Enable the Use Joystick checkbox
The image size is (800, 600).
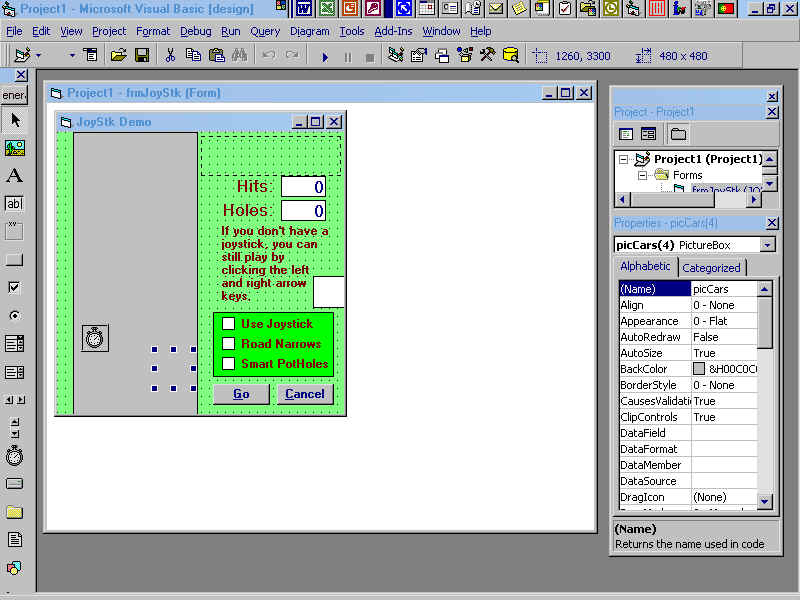pyautogui.click(x=229, y=324)
